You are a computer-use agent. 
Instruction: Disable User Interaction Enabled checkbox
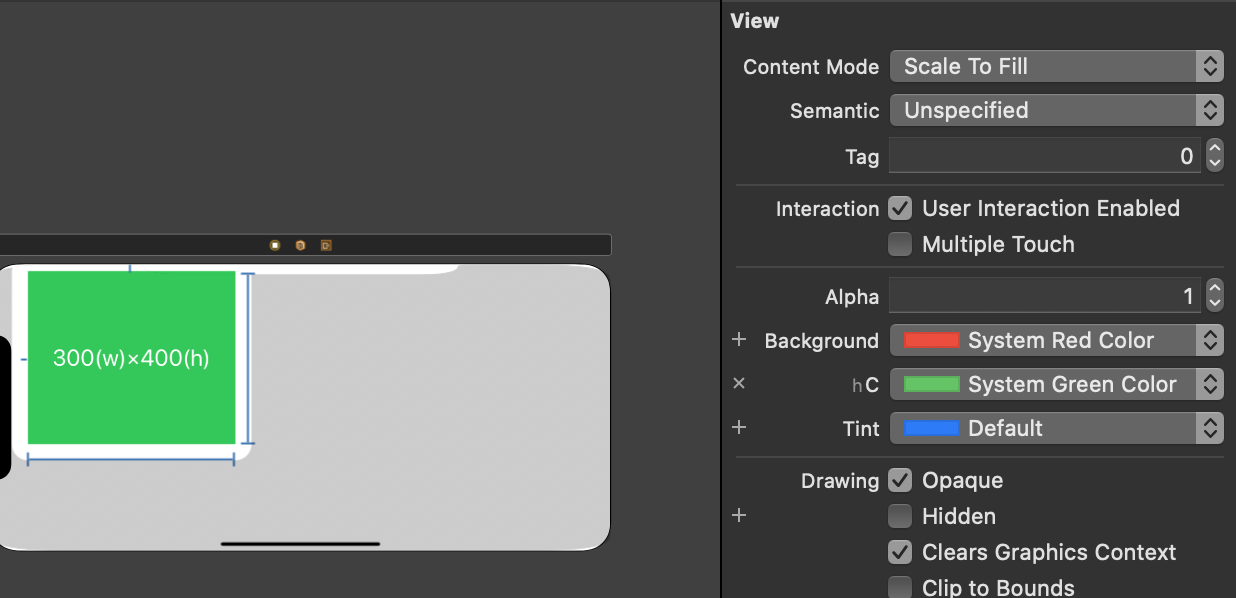pyautogui.click(x=901, y=208)
